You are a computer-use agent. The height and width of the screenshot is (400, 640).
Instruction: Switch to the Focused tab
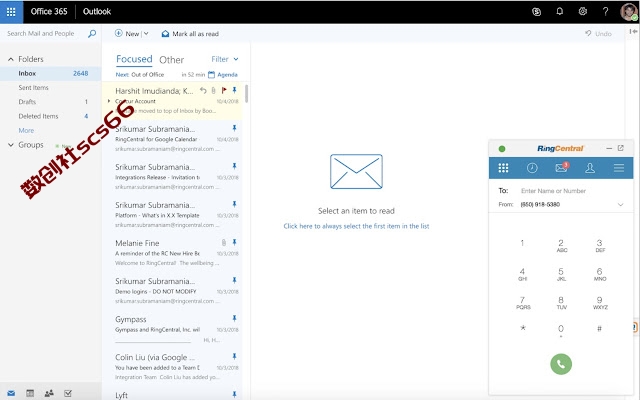134,59
